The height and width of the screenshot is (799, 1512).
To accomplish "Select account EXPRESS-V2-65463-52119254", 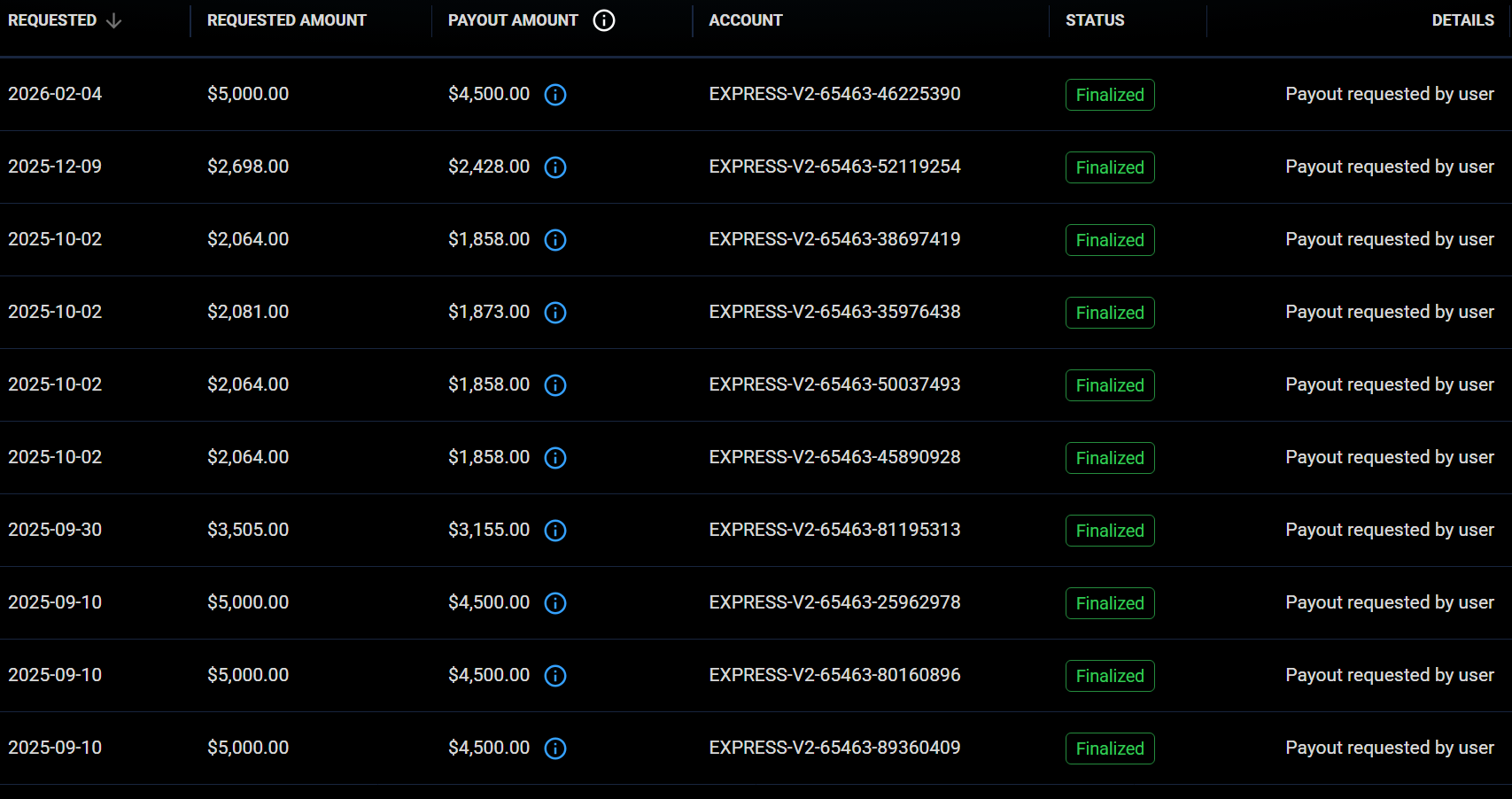I will [x=834, y=167].
